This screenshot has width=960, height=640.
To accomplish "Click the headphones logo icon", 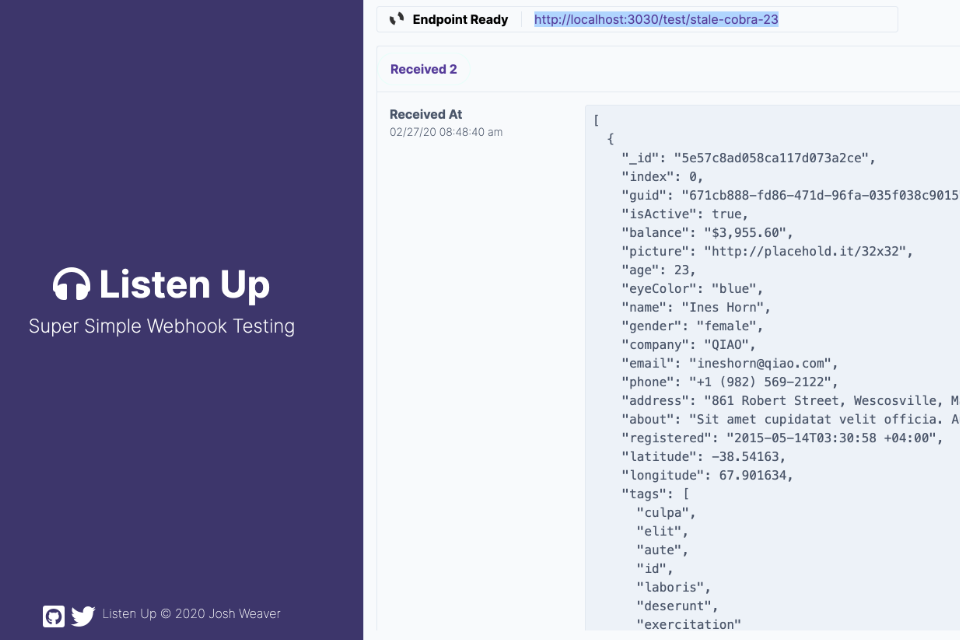I will pyautogui.click(x=71, y=284).
